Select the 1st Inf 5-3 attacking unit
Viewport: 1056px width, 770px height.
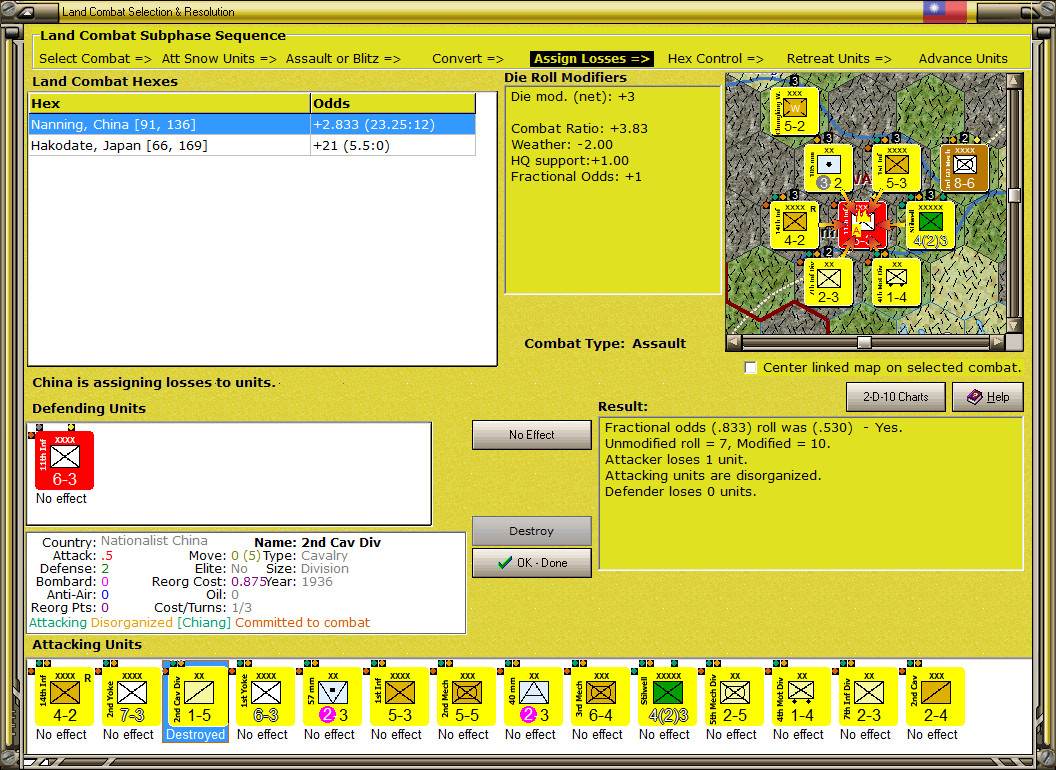[399, 697]
